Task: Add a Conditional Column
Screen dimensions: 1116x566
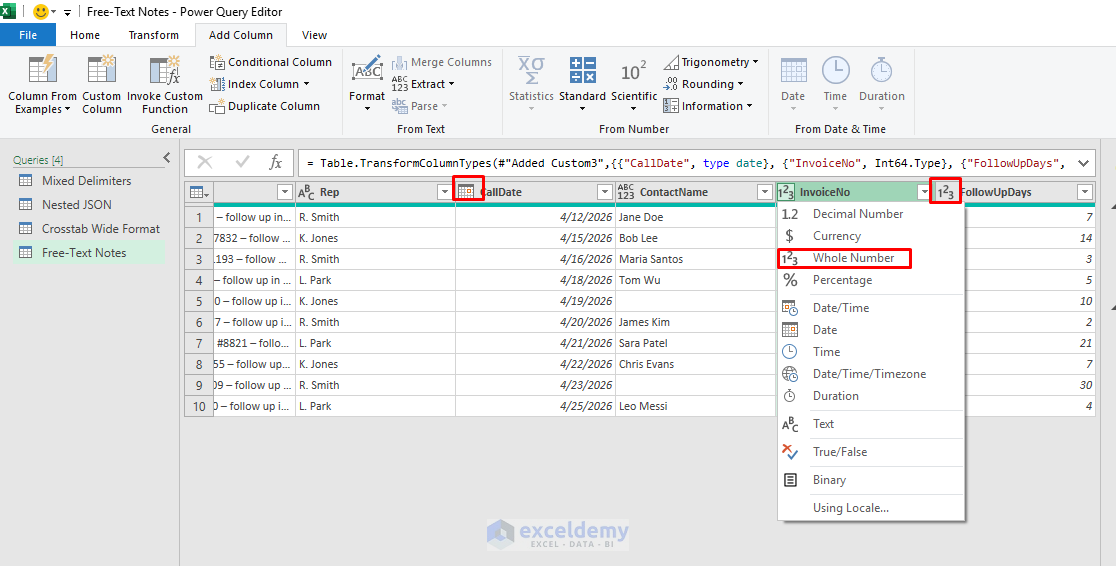Action: [x=270, y=62]
